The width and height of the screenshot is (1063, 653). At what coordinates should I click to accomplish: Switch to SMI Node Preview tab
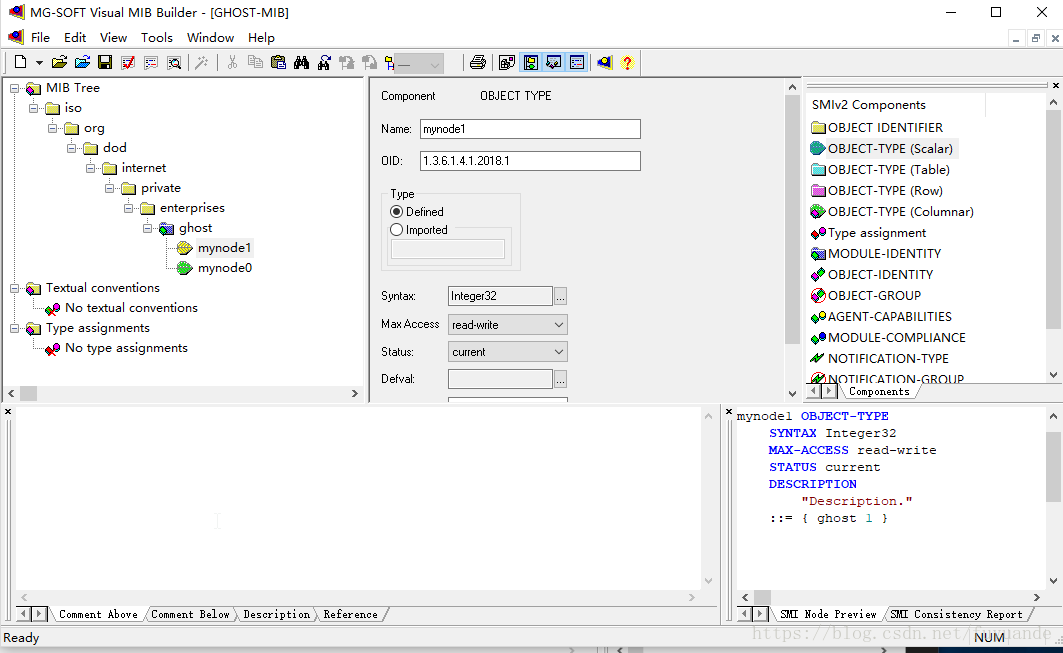828,614
